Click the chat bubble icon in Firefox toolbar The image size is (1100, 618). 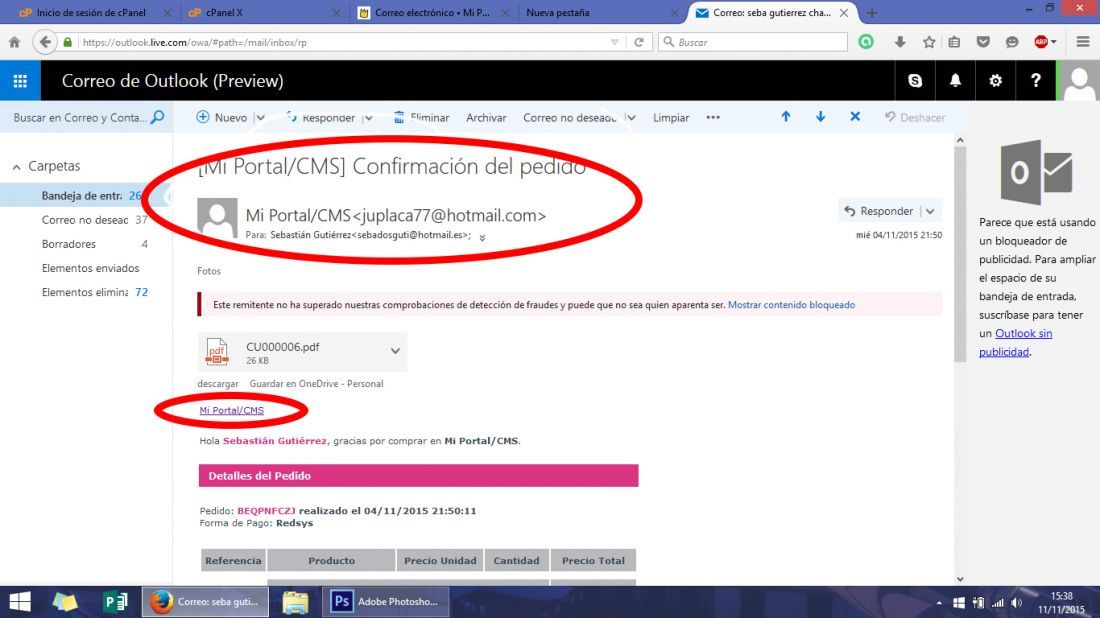(1012, 42)
